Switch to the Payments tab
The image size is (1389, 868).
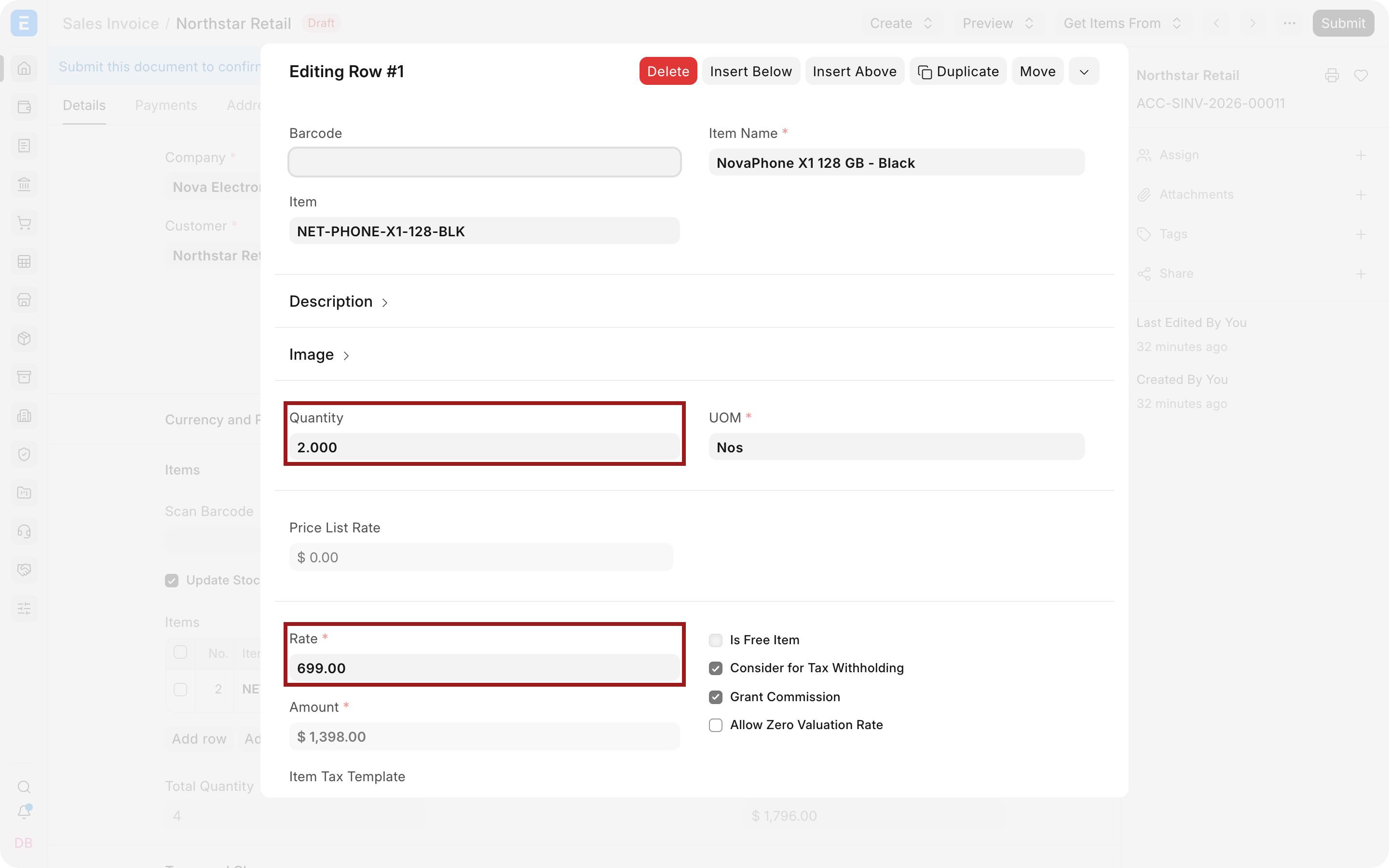click(166, 105)
